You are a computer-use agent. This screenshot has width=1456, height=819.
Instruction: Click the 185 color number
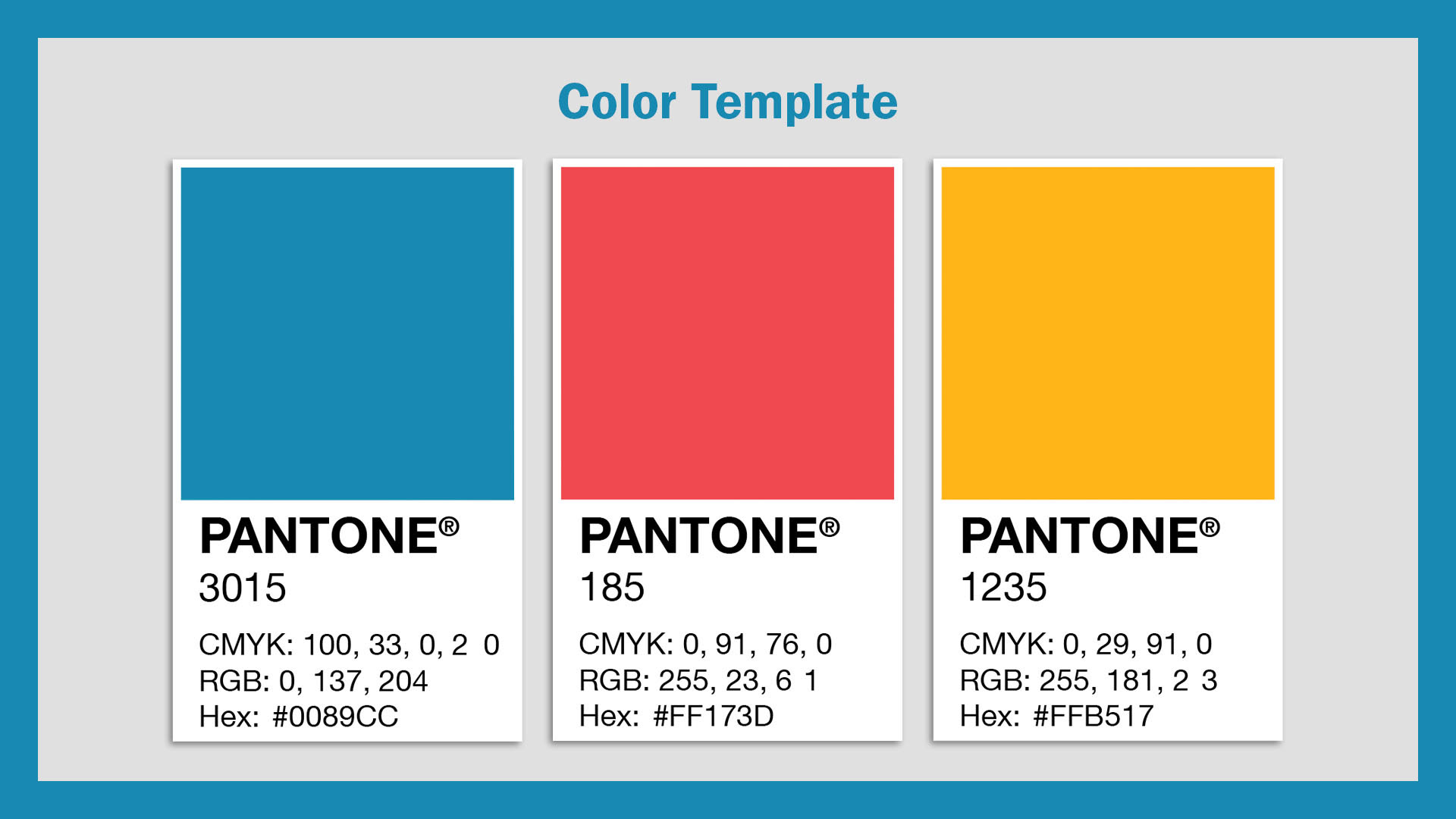pos(612,588)
